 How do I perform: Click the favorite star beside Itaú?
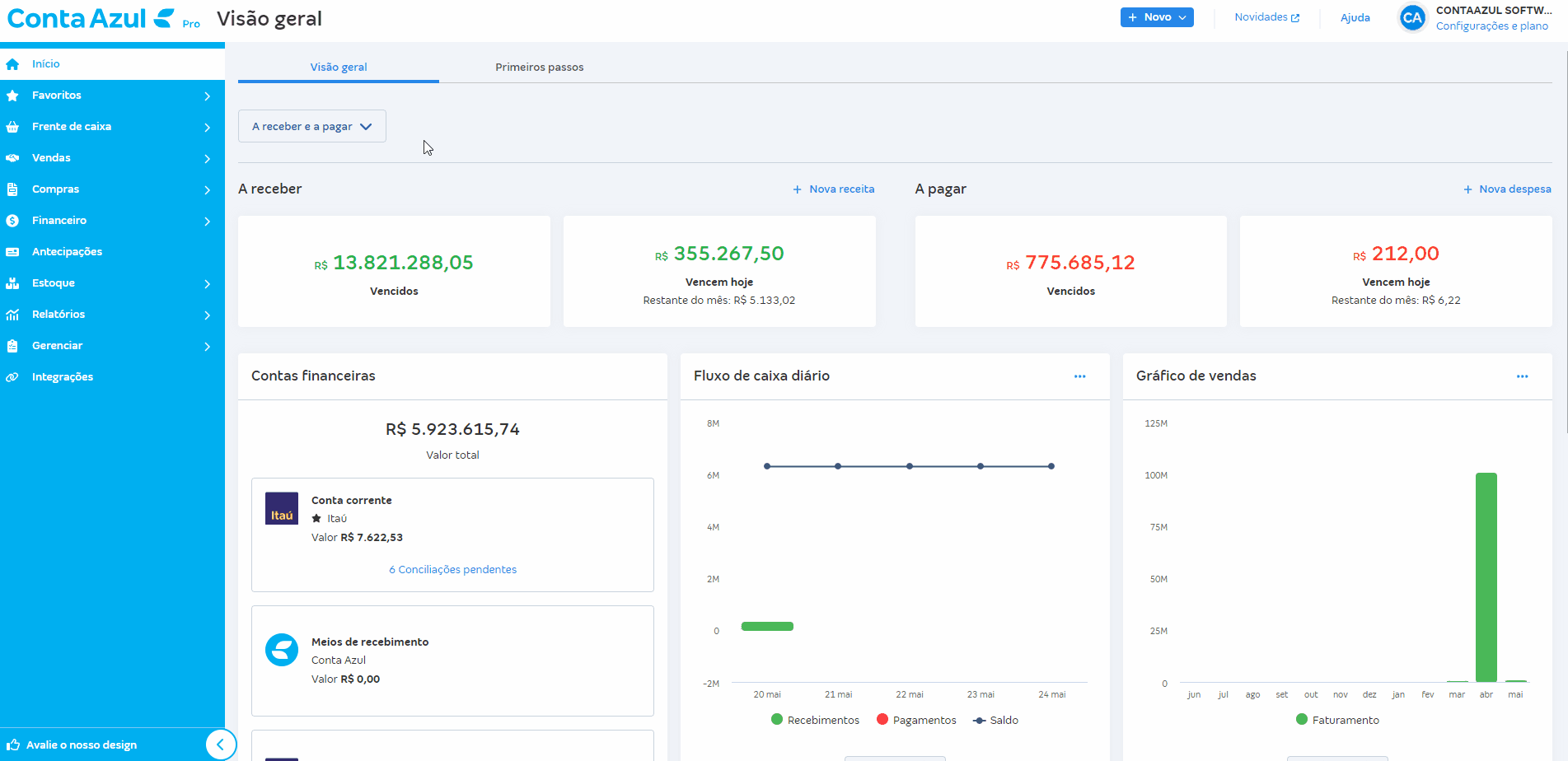[316, 518]
